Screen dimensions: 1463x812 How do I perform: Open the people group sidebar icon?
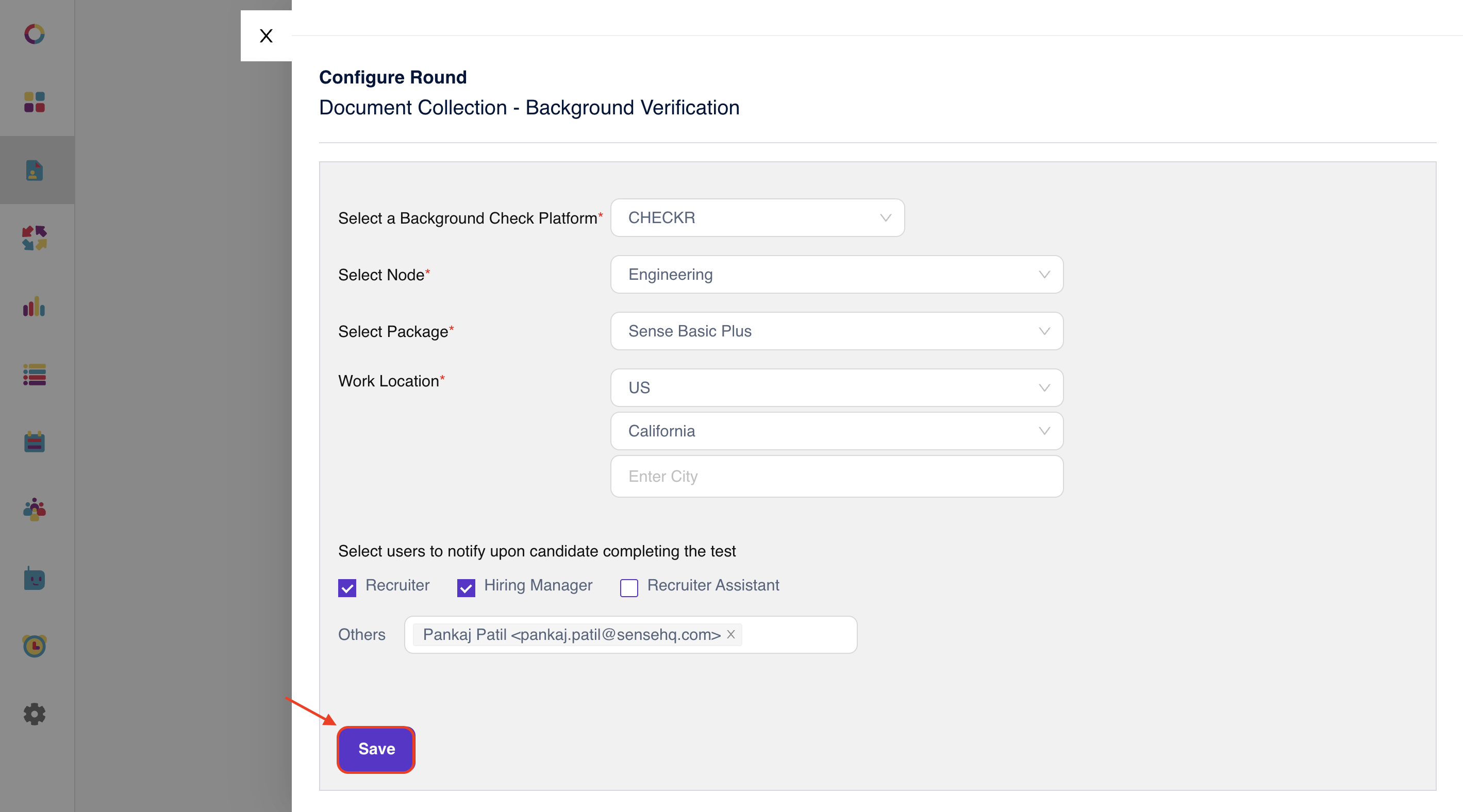[x=35, y=510]
